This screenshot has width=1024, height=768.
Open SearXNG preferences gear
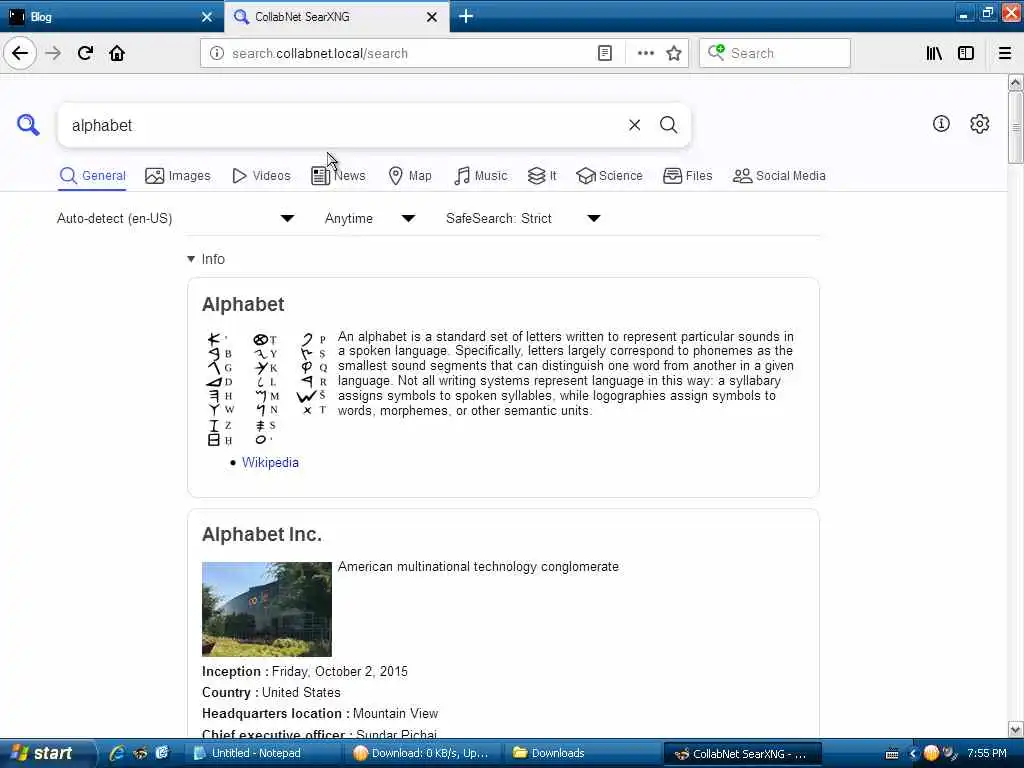[979, 123]
